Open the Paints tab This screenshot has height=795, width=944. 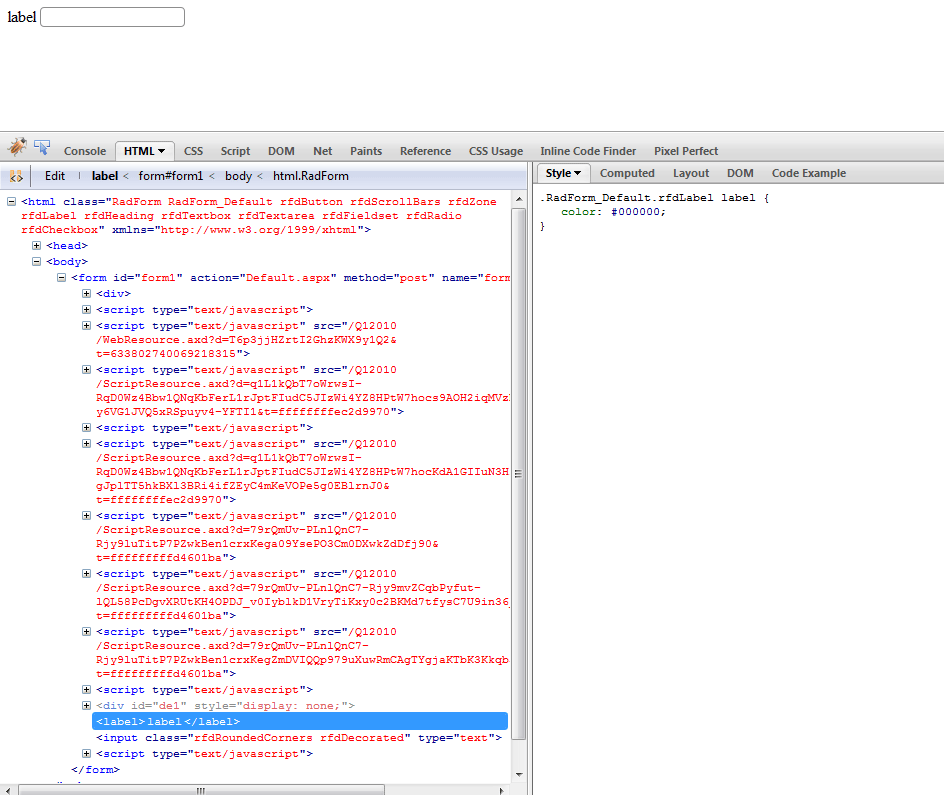pyautogui.click(x=366, y=151)
